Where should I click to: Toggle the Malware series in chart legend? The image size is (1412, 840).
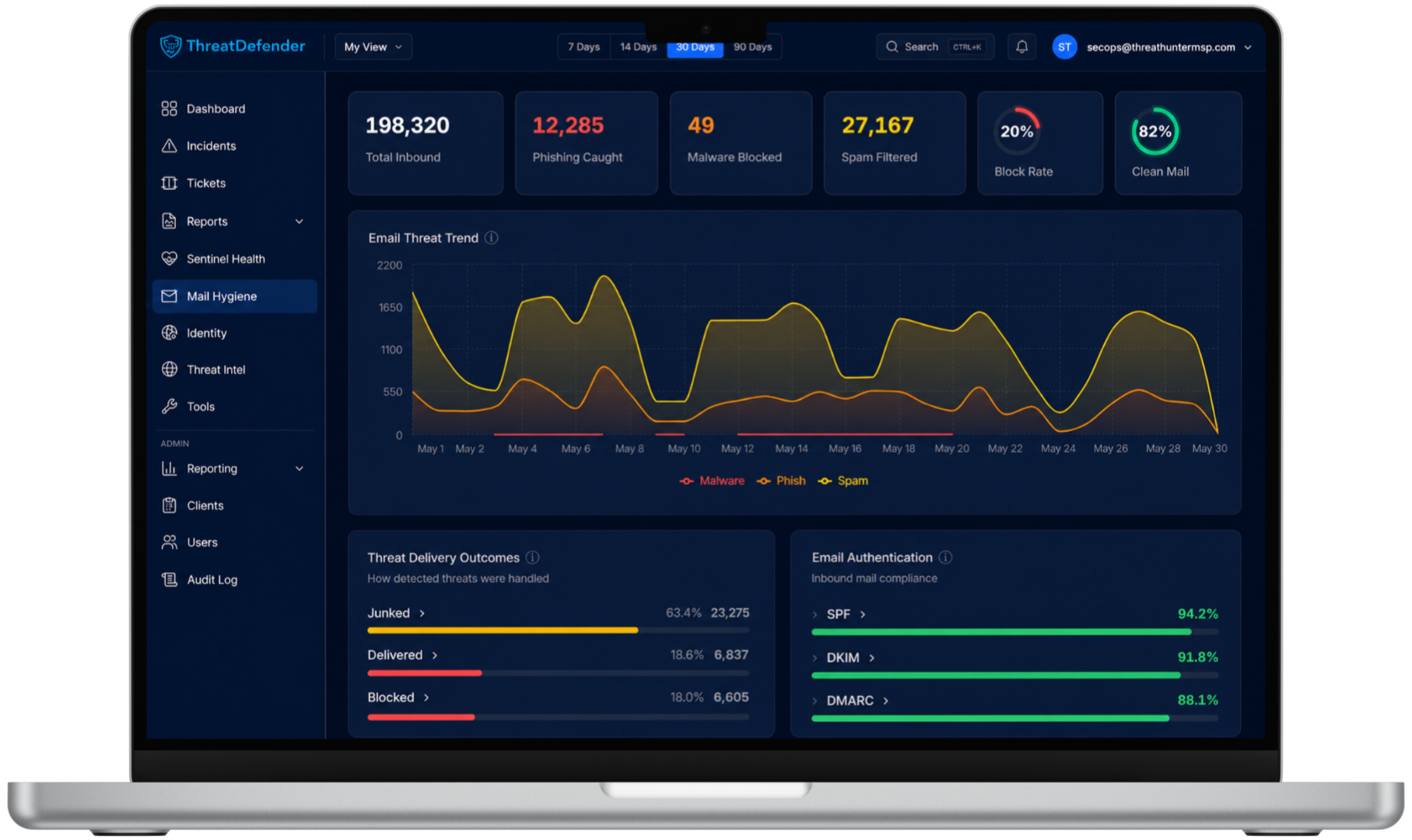click(712, 481)
